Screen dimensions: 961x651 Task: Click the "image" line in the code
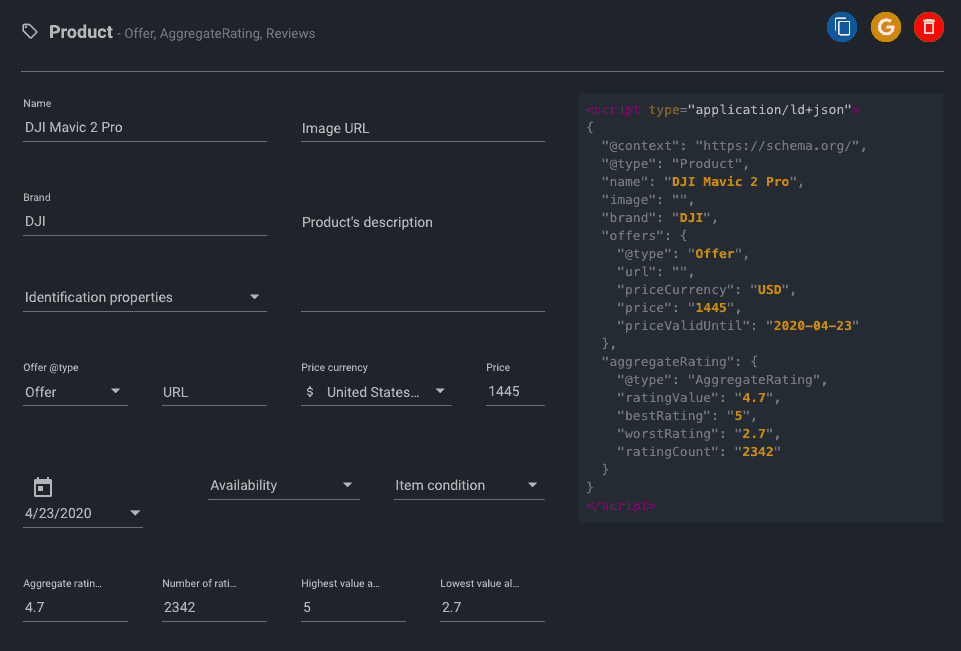tap(648, 200)
